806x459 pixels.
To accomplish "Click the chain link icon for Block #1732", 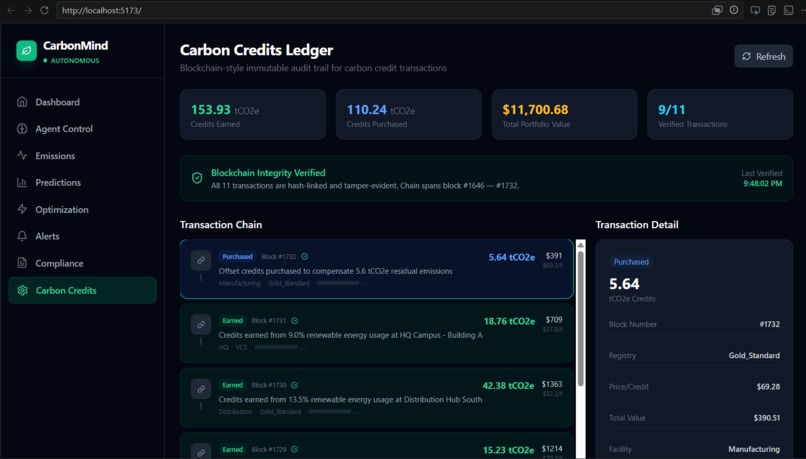I will point(201,260).
